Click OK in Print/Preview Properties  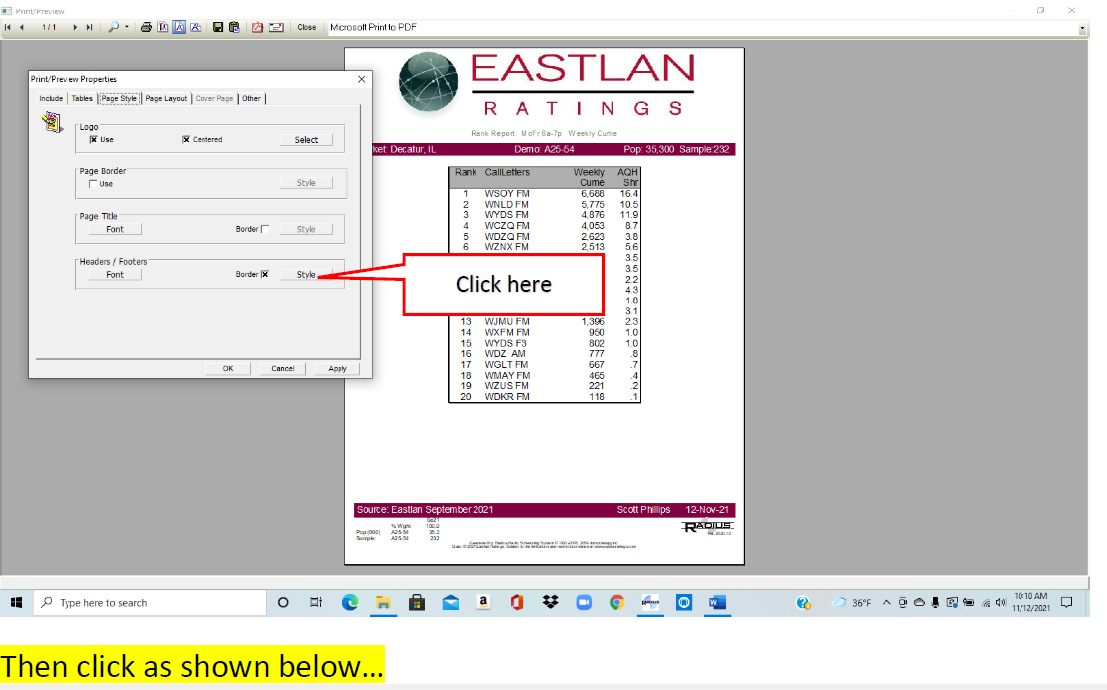pyautogui.click(x=227, y=369)
